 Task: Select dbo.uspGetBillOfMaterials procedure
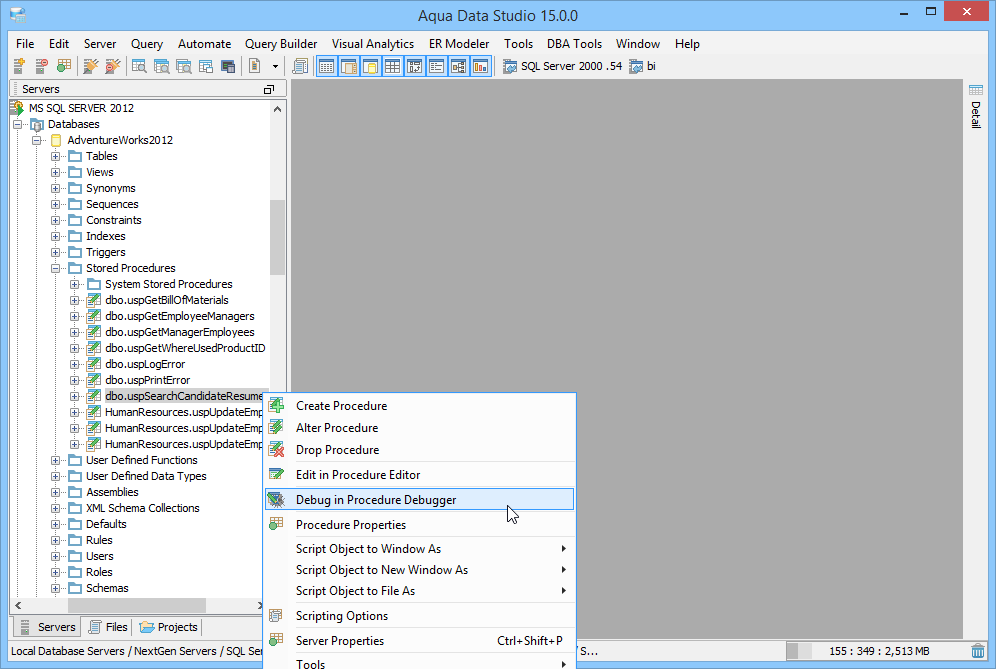[166, 300]
